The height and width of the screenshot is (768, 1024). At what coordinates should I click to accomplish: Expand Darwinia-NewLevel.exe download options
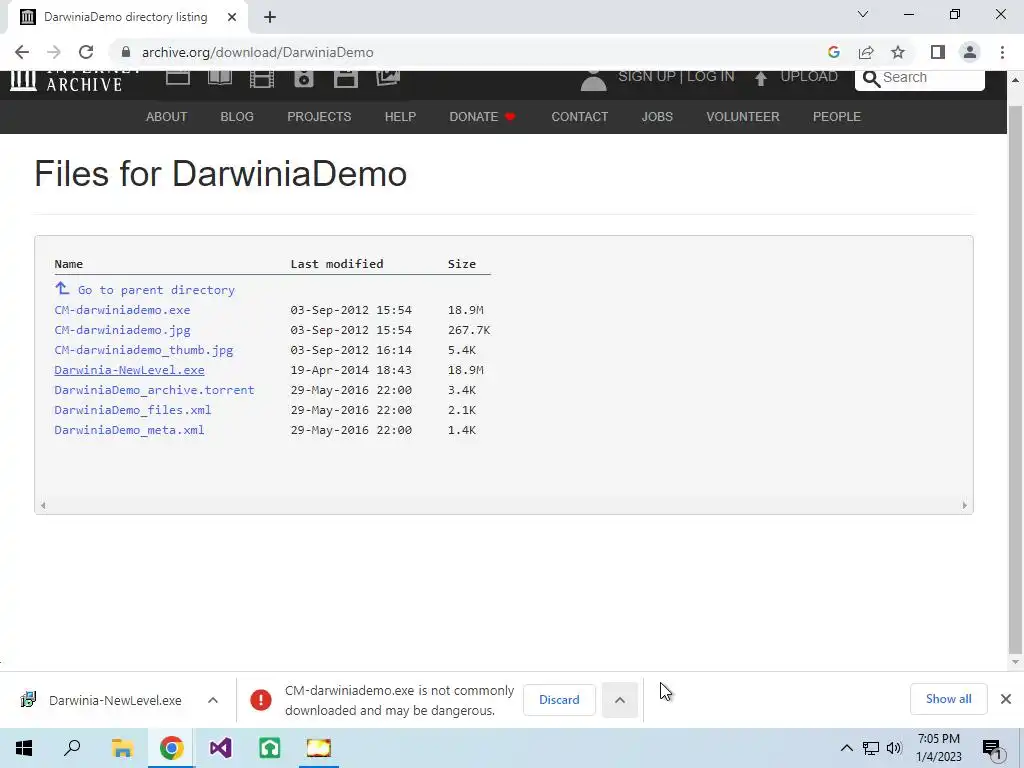pyautogui.click(x=213, y=700)
